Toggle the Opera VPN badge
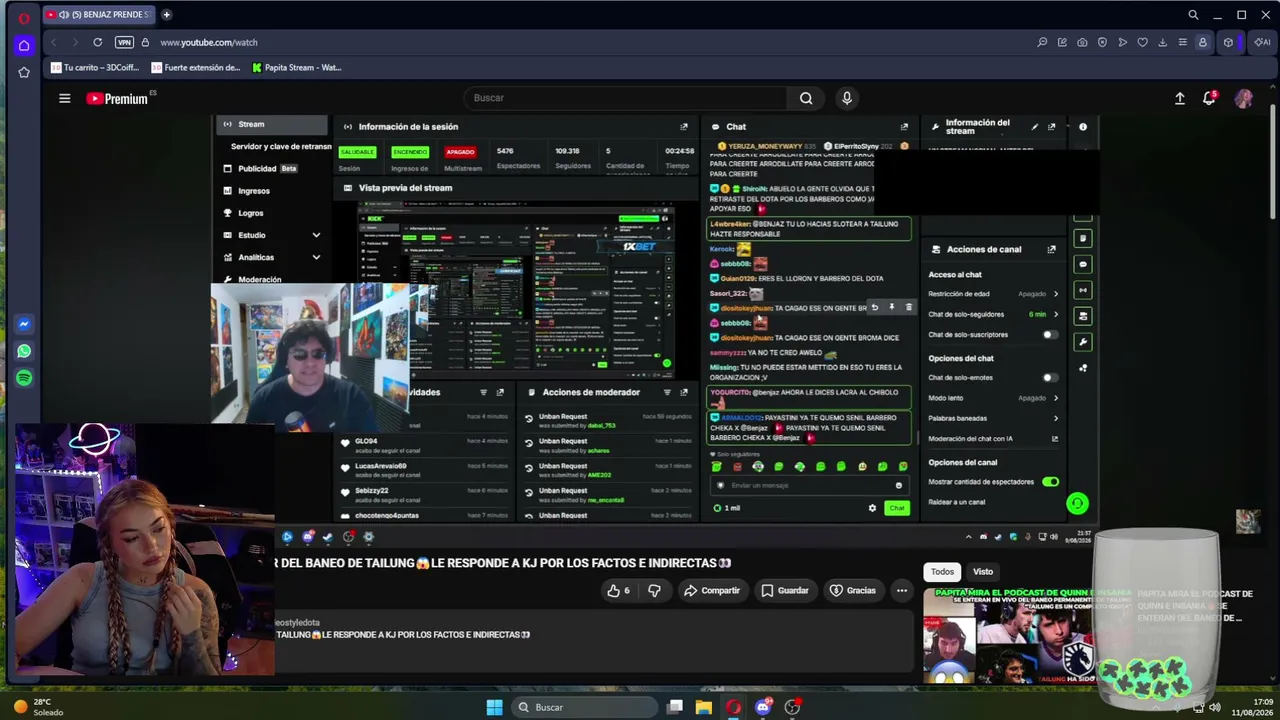This screenshot has width=1280, height=720. coord(124,42)
